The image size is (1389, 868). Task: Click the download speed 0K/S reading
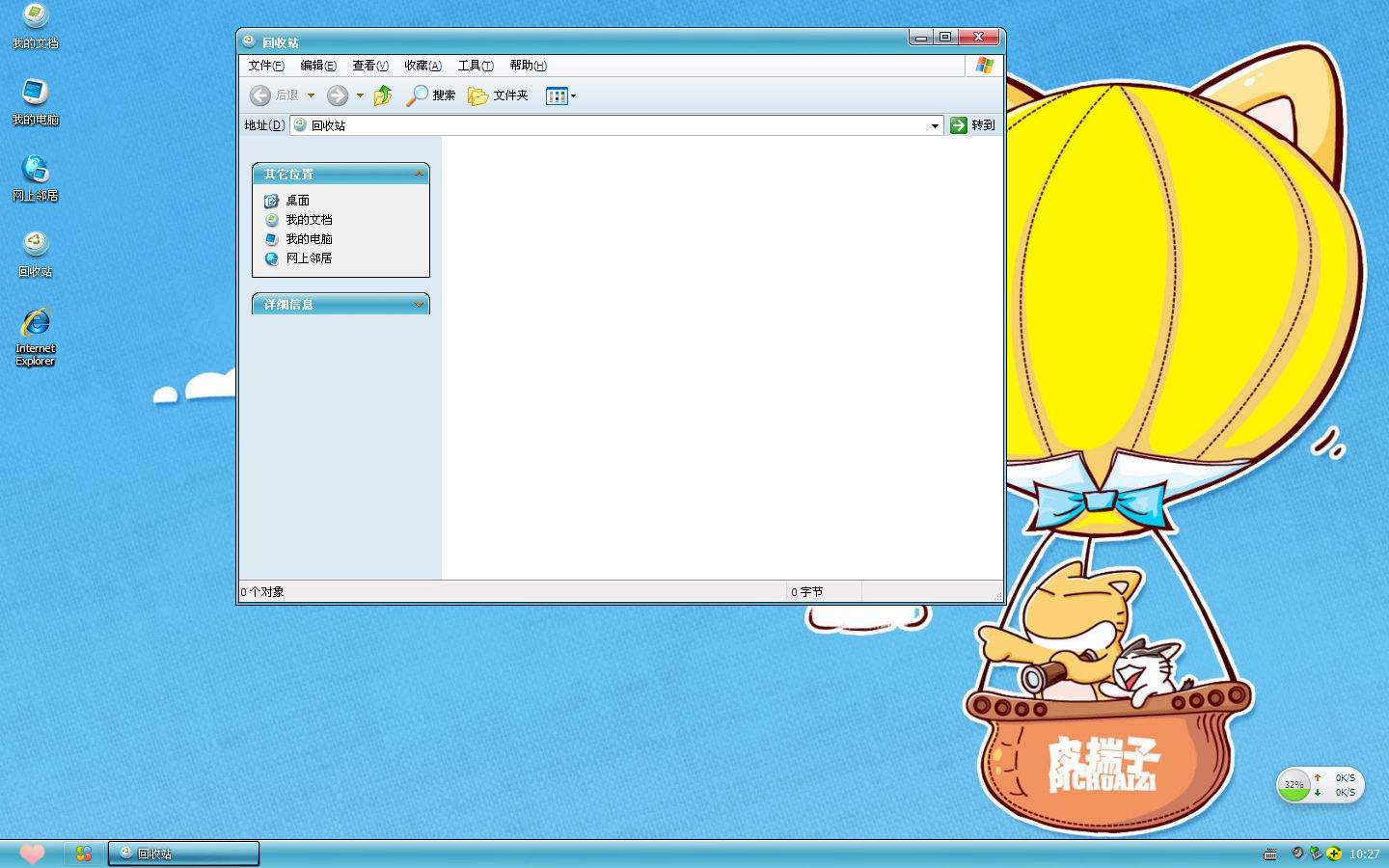[1345, 793]
